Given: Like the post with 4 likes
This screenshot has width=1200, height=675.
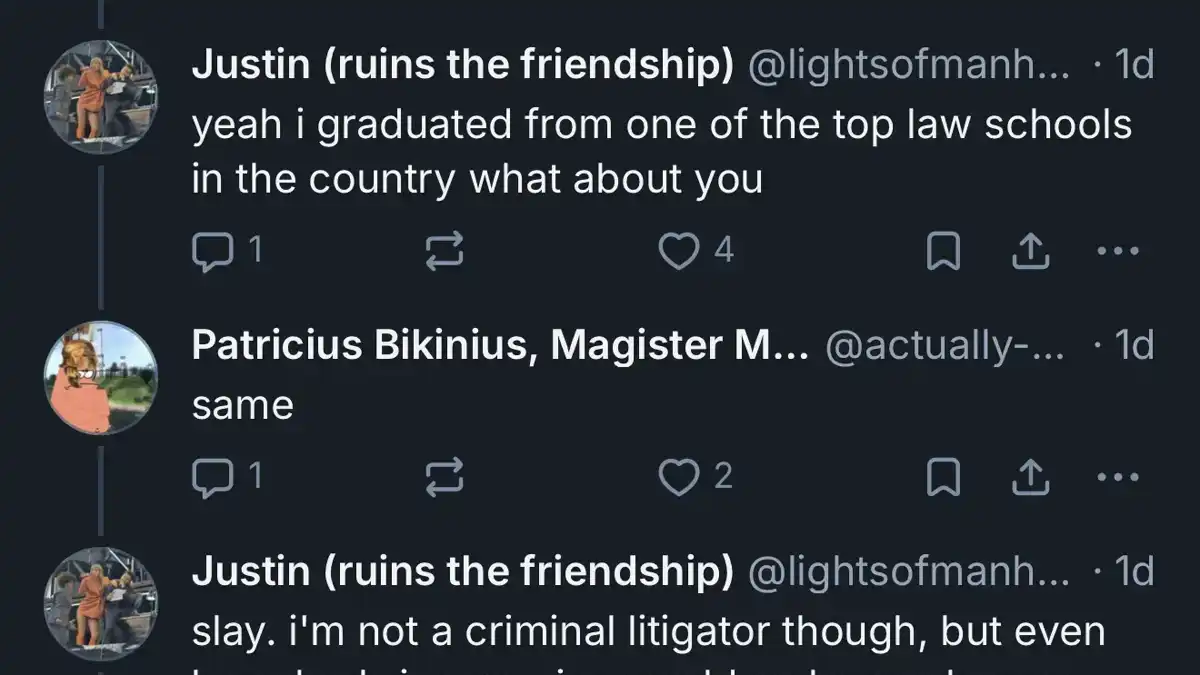Looking at the screenshot, I should point(696,251).
